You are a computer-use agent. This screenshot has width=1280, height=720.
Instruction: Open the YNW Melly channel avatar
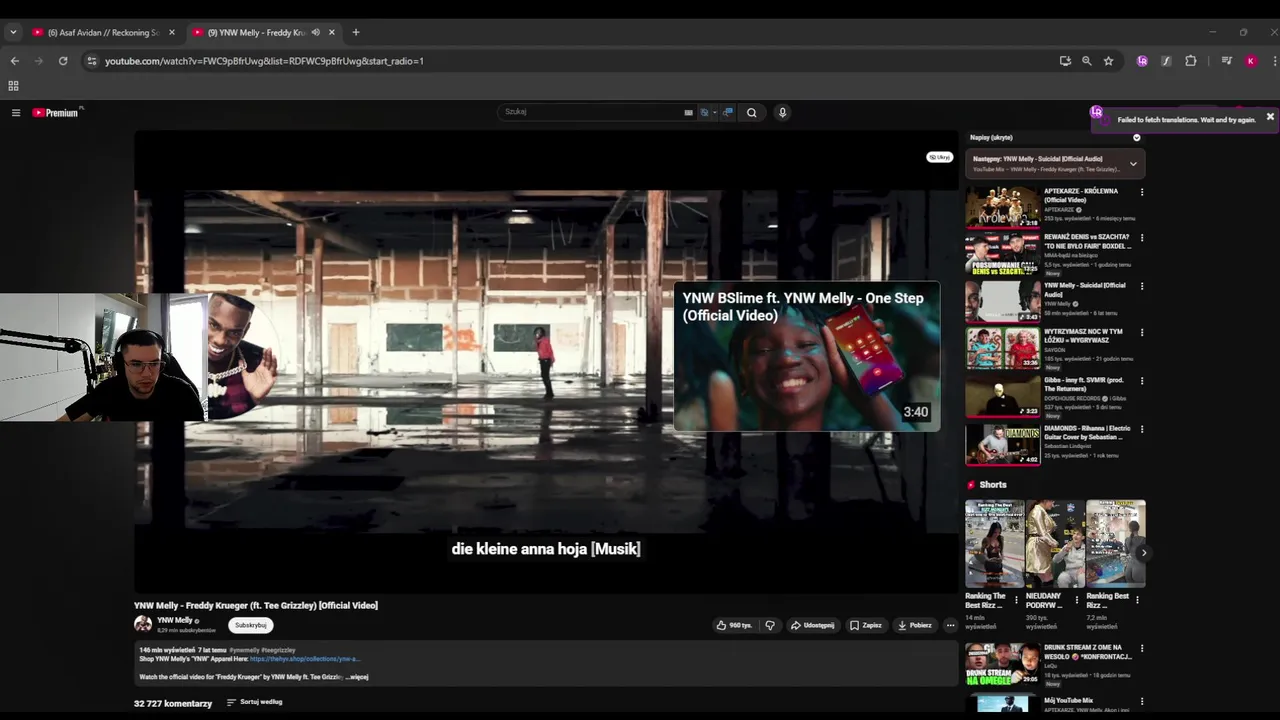143,624
